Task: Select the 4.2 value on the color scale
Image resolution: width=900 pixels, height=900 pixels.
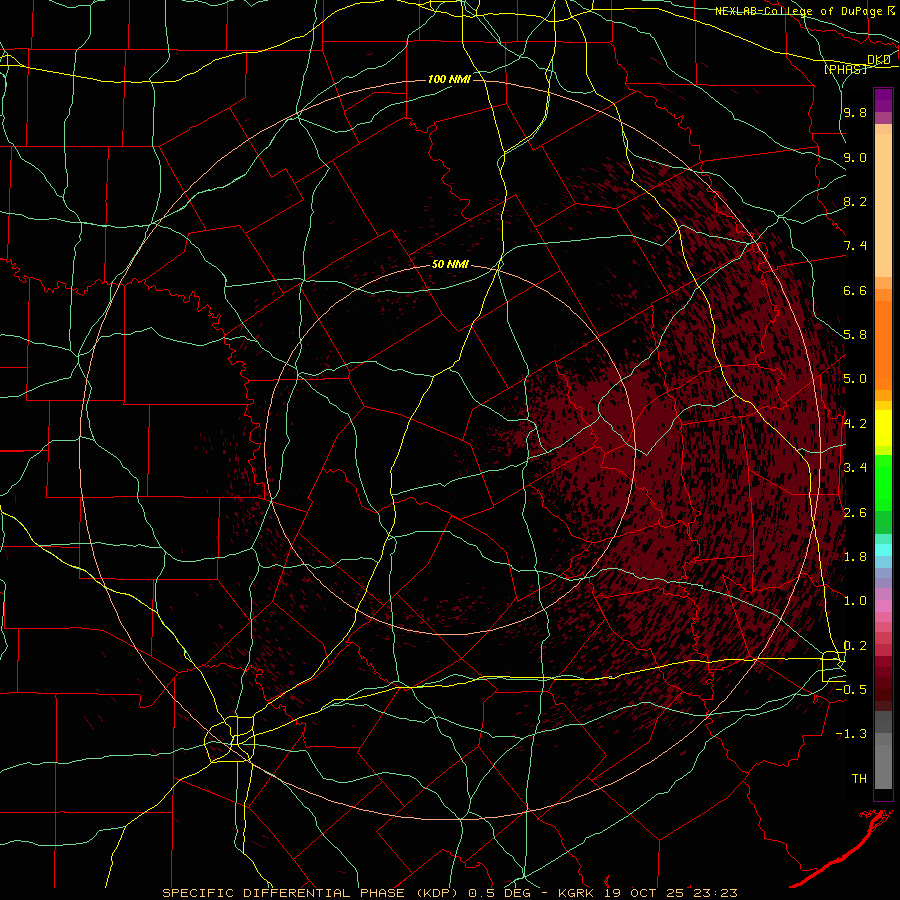Action: click(x=855, y=424)
